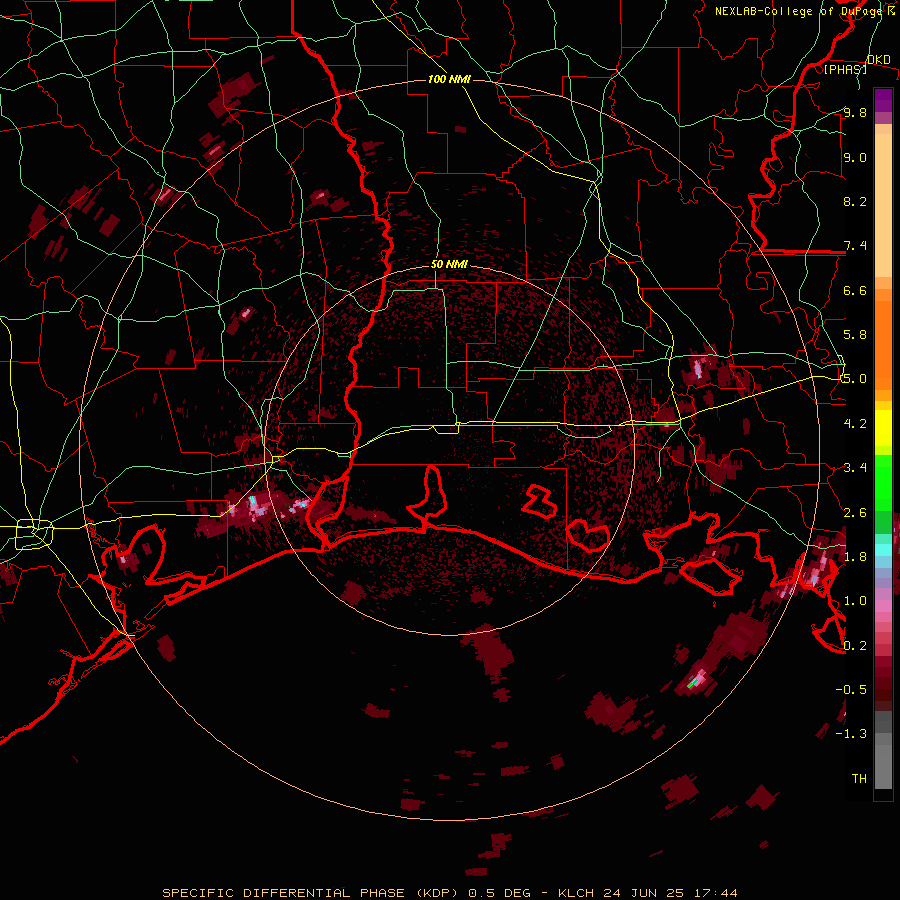Click the cyan segment of the color bar

click(x=883, y=549)
